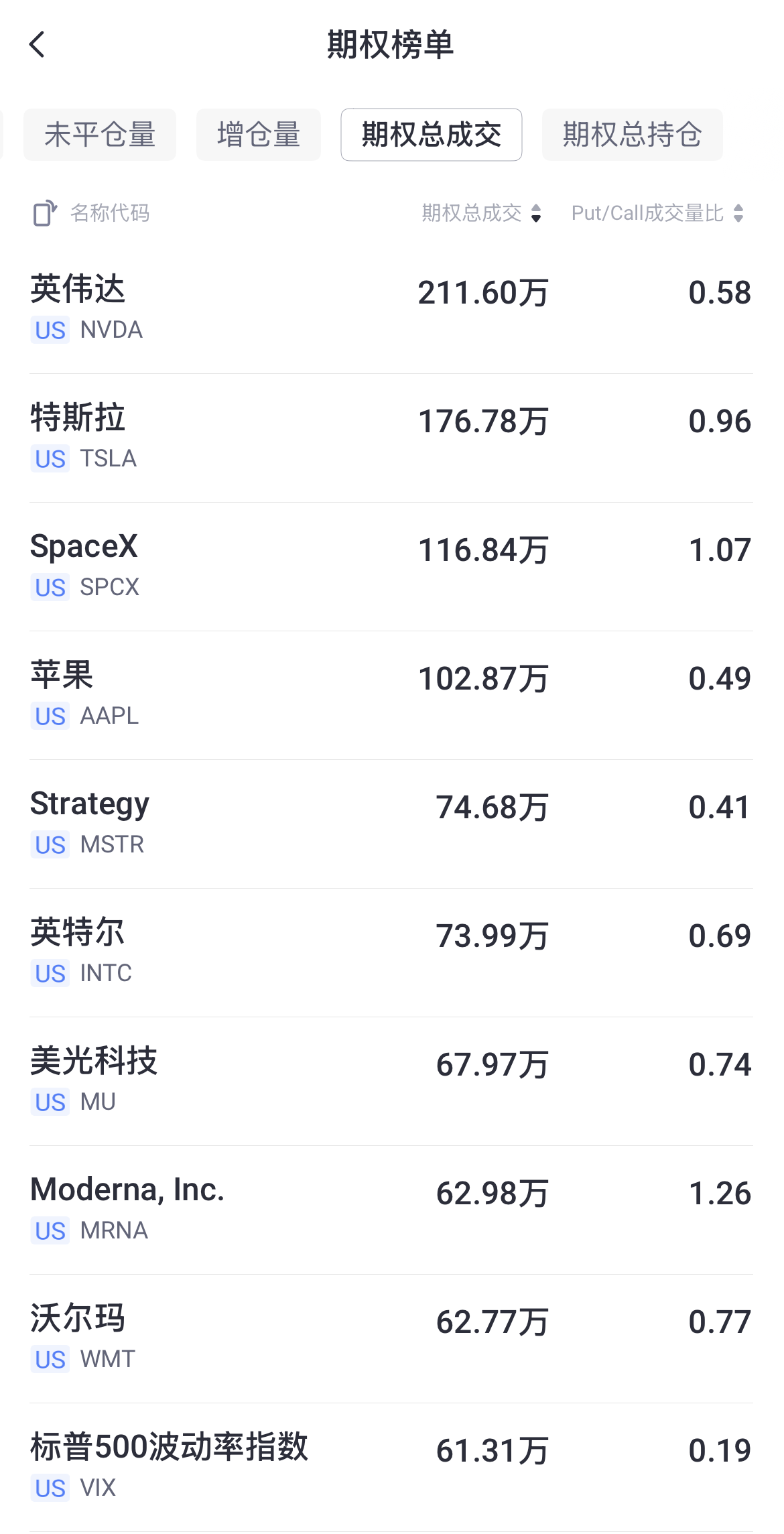
Task: Open the 期权总持仓 tab
Action: coord(633,135)
